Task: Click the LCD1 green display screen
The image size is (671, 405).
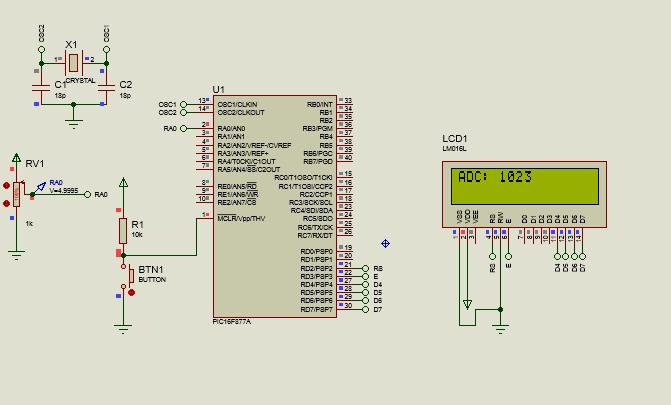Action: pos(525,186)
